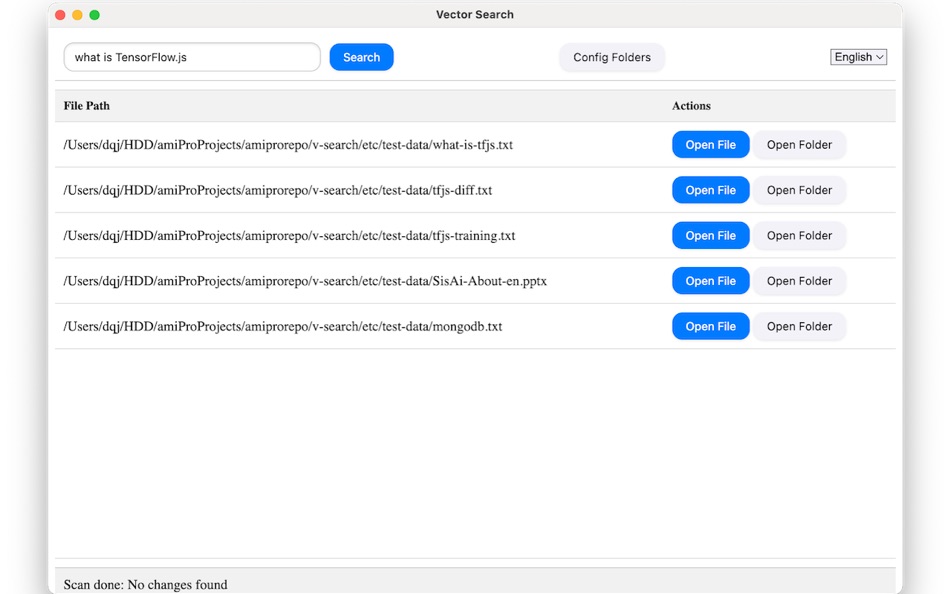Open the folder containing SisAi-About-en.pptx
This screenshot has width=950, height=594.
tap(799, 281)
